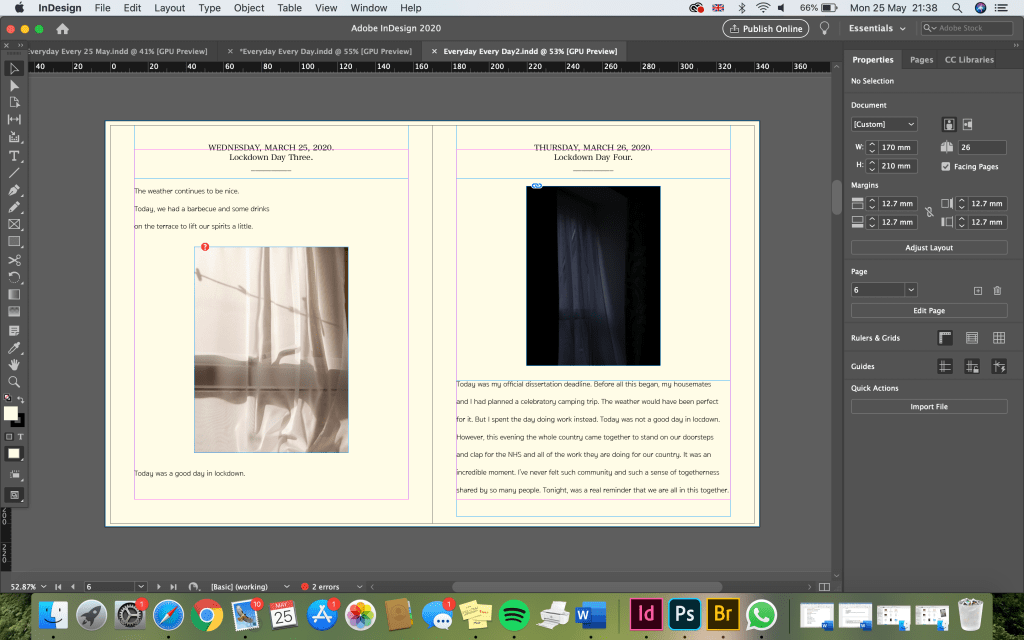Pick the Scissors tool
The height and width of the screenshot is (640, 1024).
pos(14,260)
